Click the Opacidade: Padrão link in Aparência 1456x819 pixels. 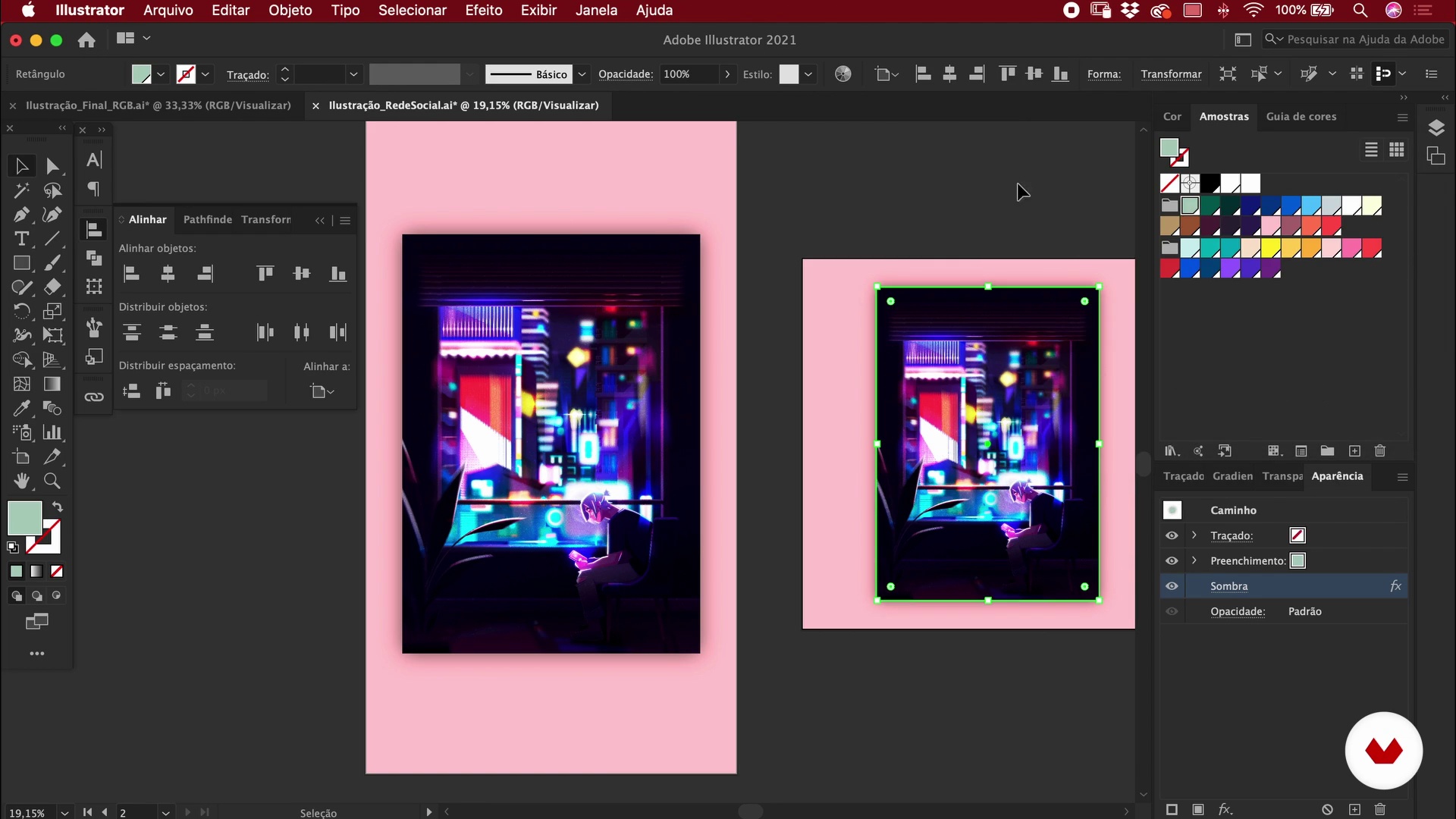(1238, 611)
